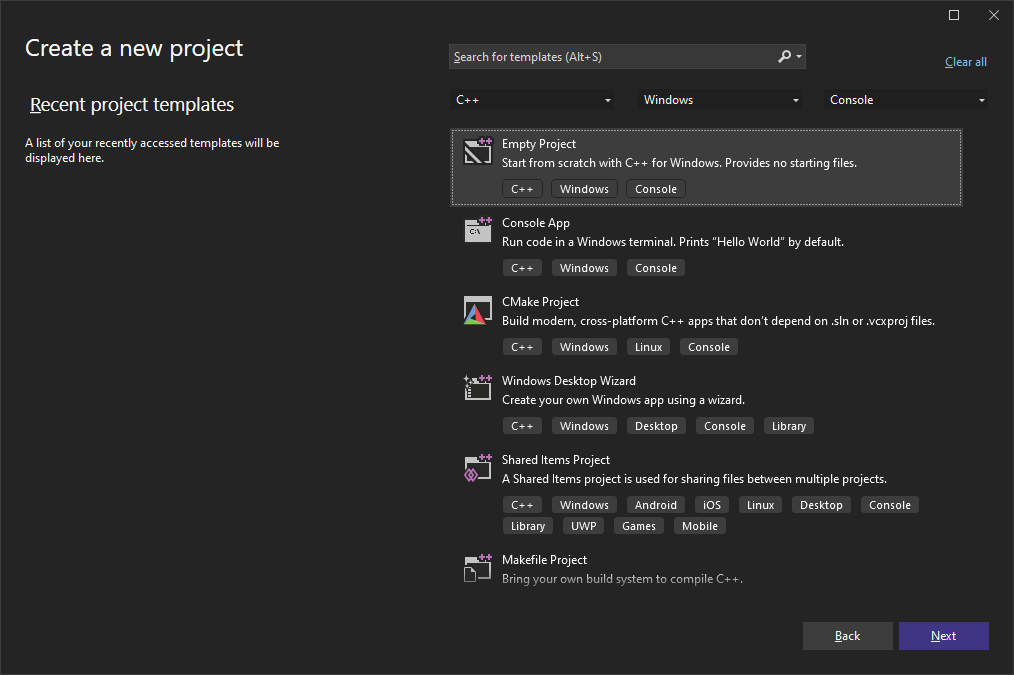Click the Android tag under Shared Items Project
Viewport: 1014px width, 675px height.
pos(655,504)
